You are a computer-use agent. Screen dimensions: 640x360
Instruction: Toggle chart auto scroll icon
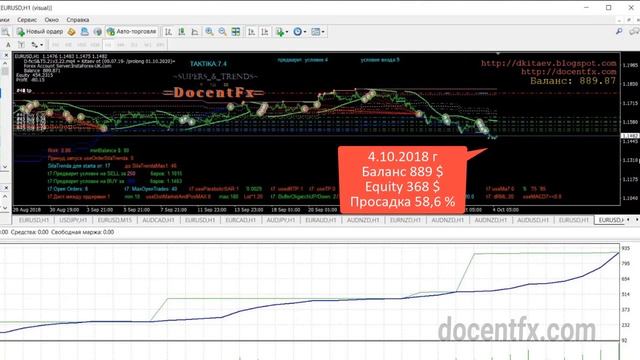(251, 31)
